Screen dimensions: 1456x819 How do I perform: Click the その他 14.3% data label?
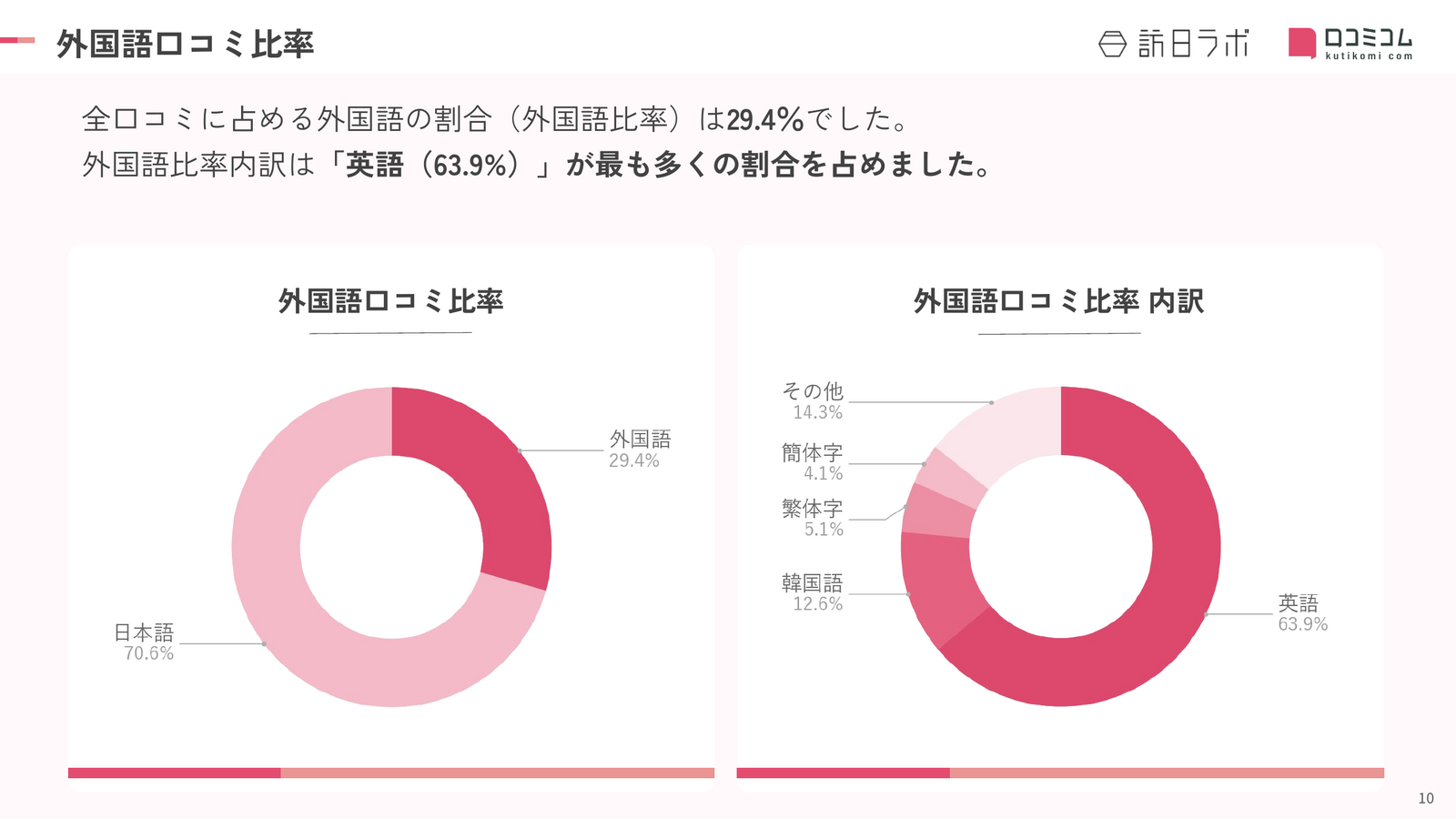tap(813, 401)
